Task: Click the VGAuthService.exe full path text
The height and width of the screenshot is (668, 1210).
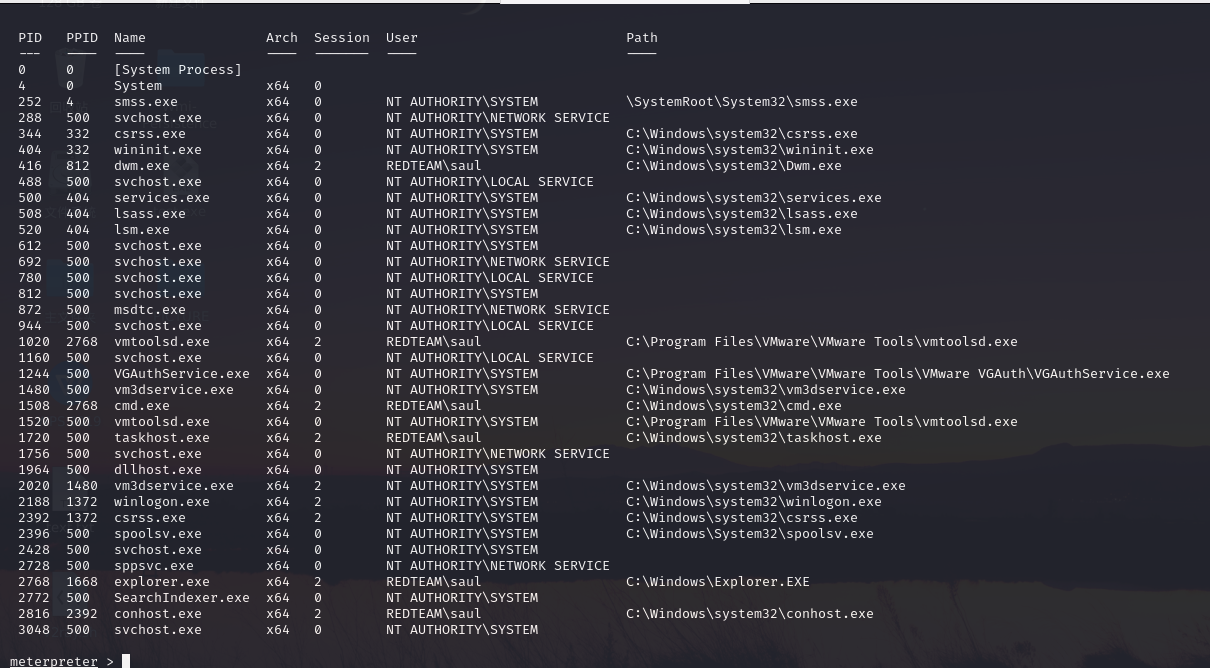Action: click(x=898, y=374)
